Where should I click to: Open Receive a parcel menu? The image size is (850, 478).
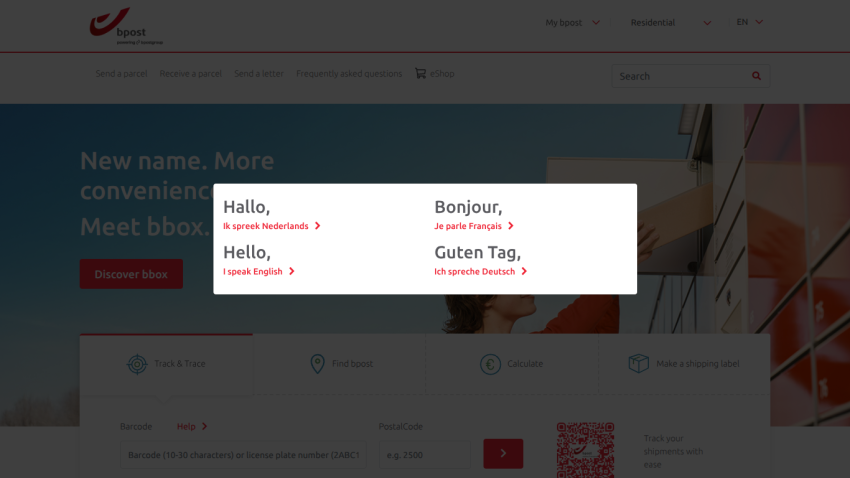pos(190,74)
